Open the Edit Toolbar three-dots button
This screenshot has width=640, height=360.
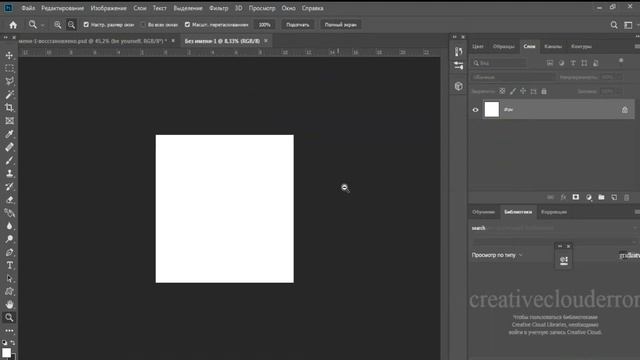pos(9,331)
